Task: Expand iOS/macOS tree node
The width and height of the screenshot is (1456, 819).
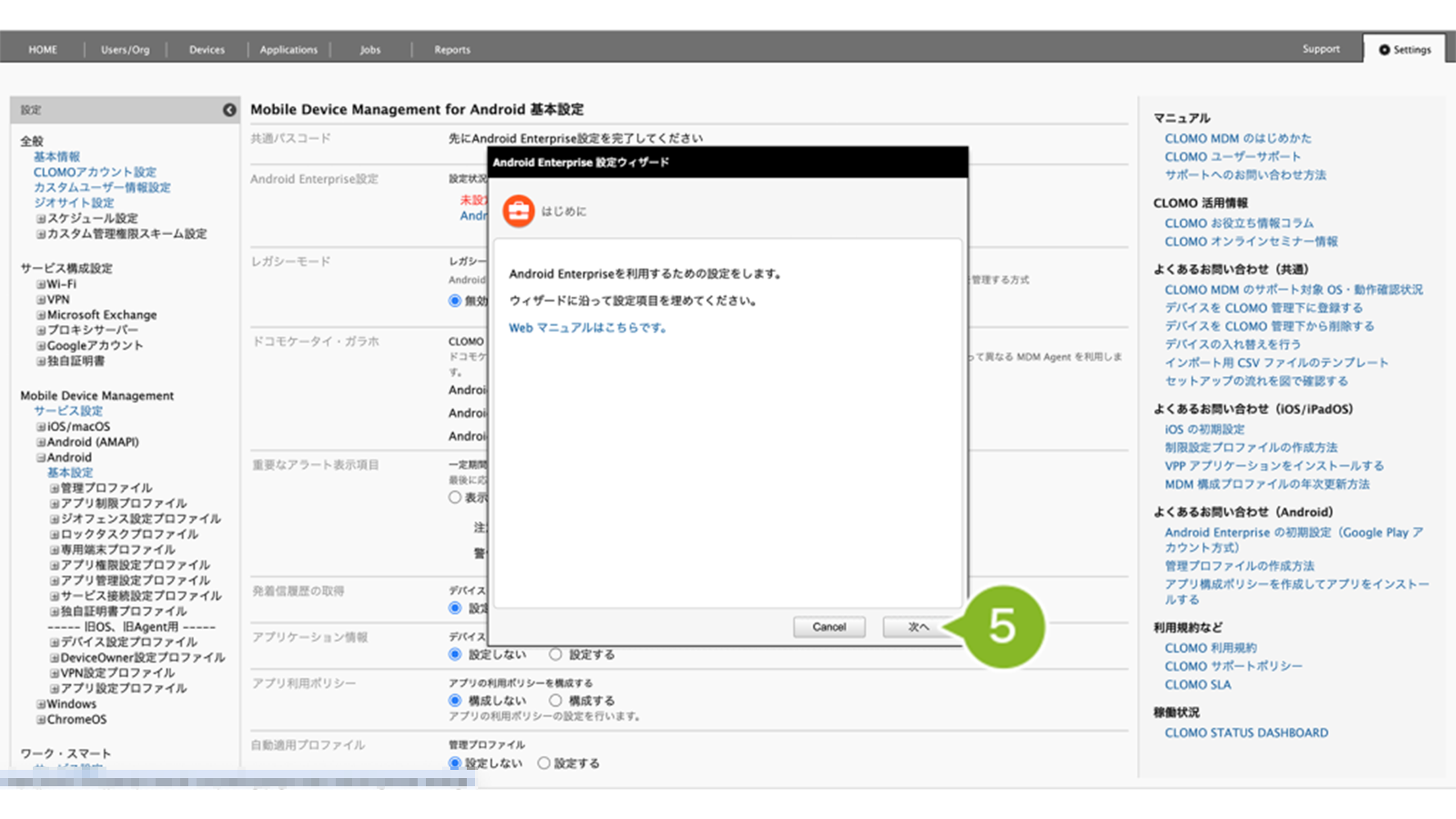Action: click(40, 427)
